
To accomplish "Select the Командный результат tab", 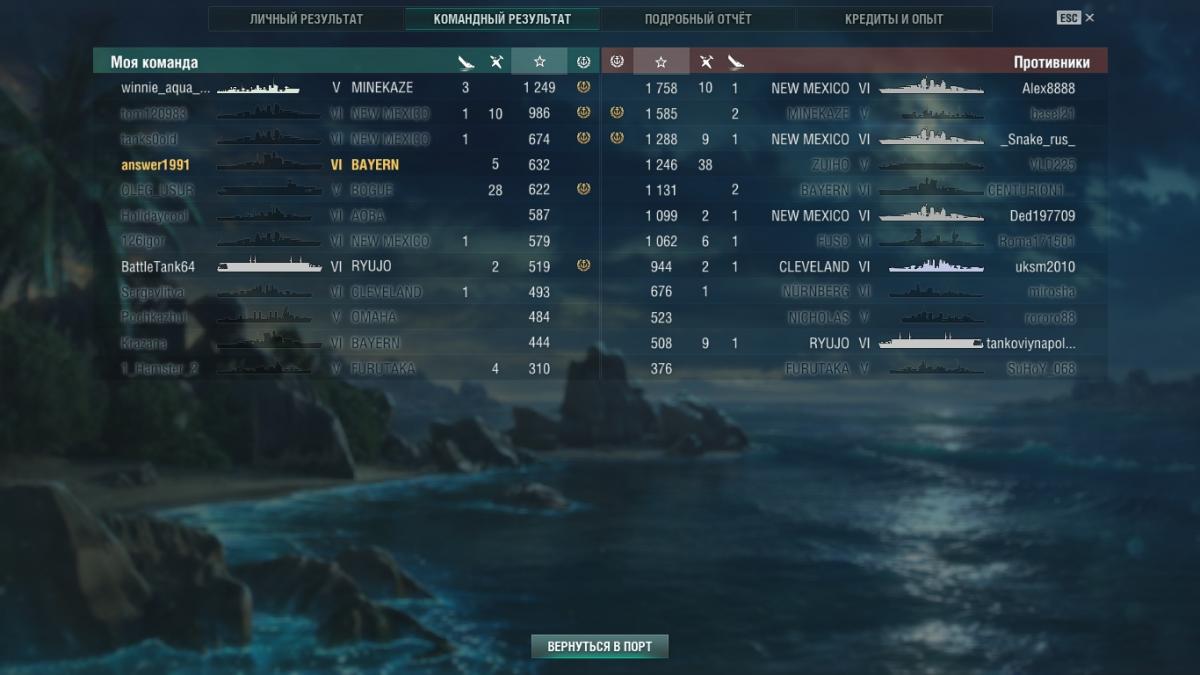I will [x=502, y=19].
